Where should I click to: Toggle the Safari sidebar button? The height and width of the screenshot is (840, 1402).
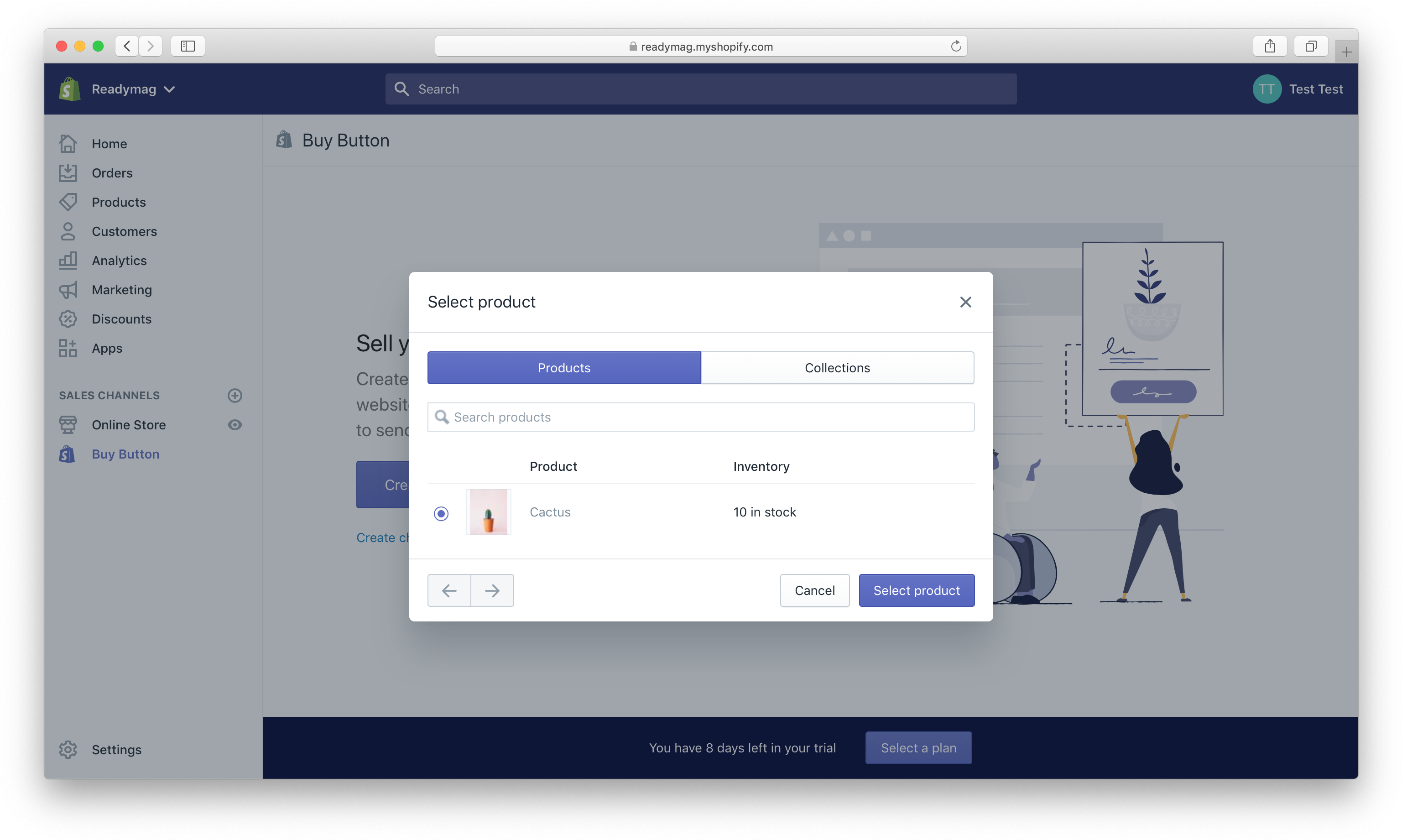click(x=188, y=46)
